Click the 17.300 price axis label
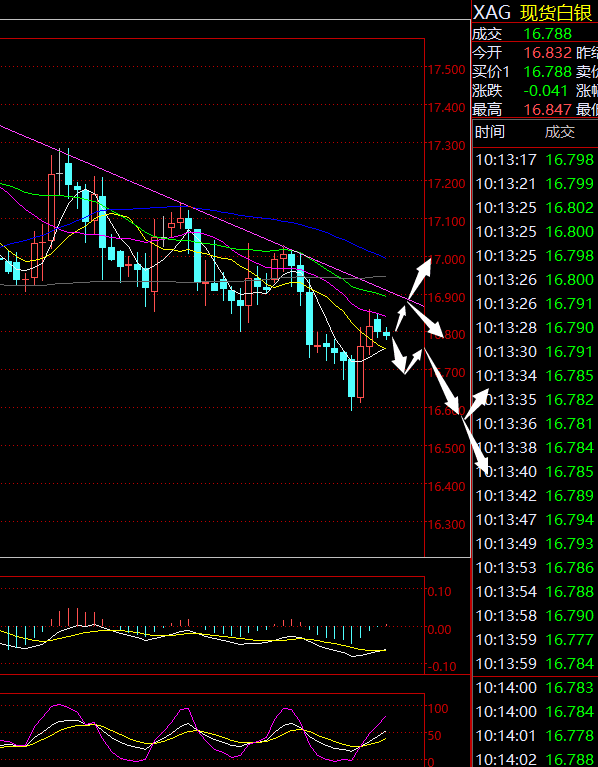Image resolution: width=598 pixels, height=767 pixels. [446, 145]
